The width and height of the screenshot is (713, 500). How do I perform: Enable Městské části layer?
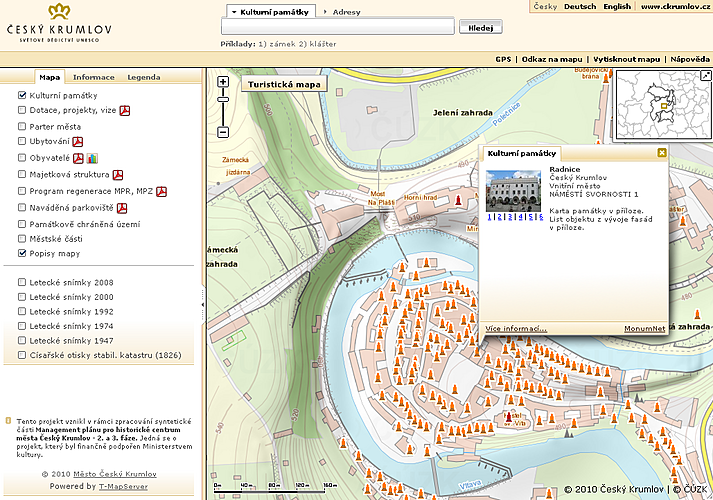point(22,238)
